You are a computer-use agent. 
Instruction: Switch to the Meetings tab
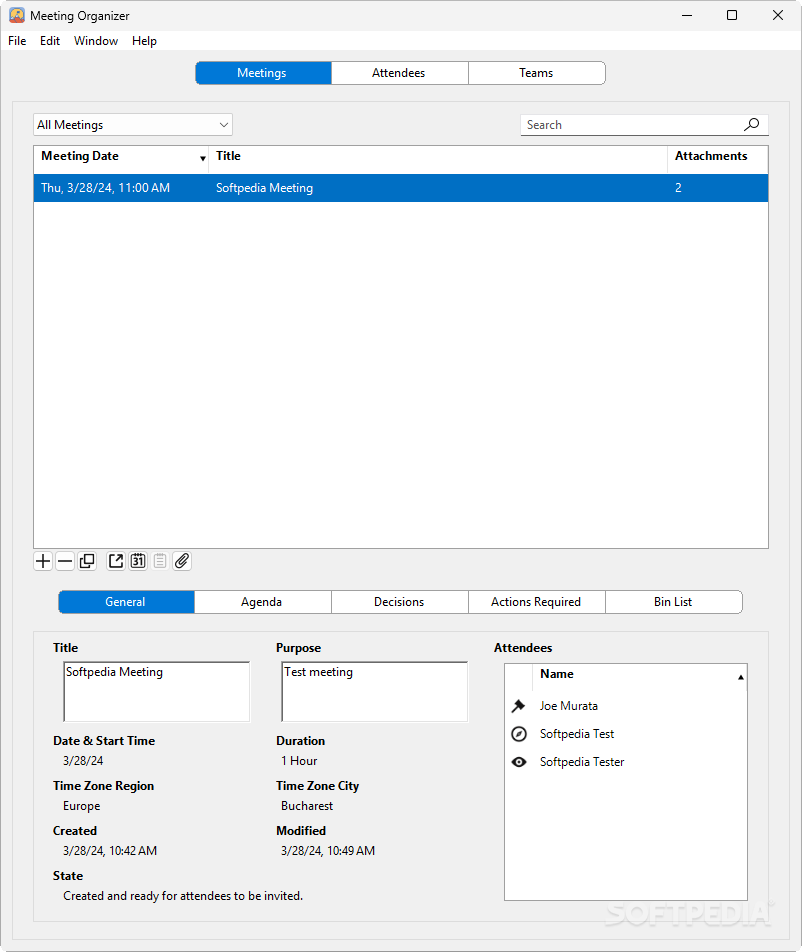[263, 73]
